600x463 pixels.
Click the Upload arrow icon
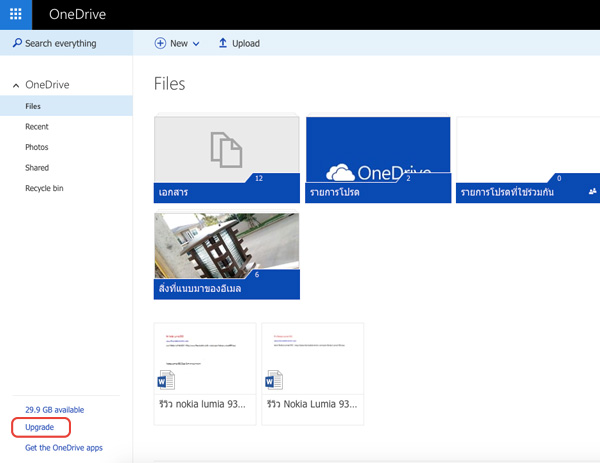223,43
